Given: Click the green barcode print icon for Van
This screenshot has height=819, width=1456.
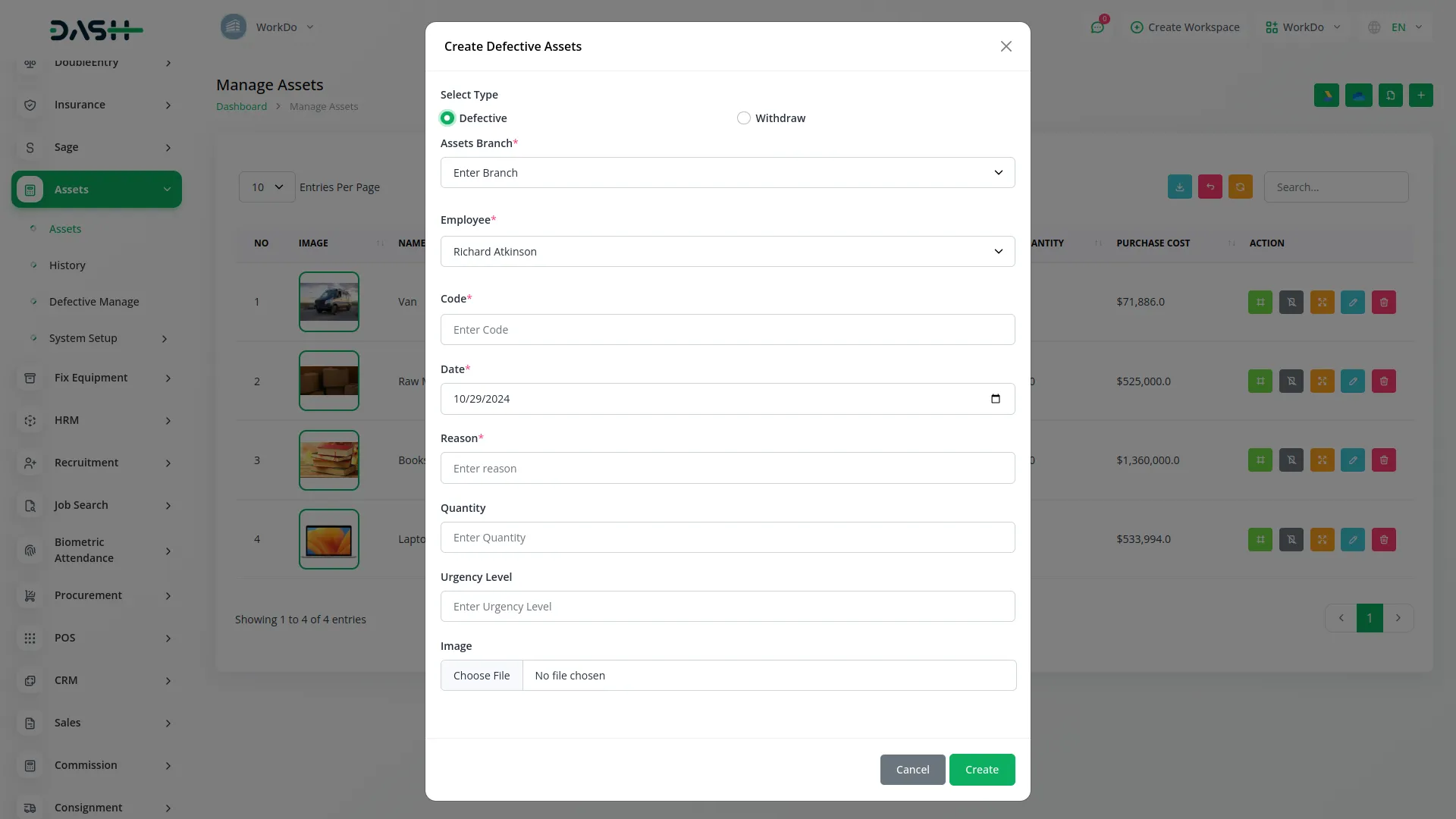Looking at the screenshot, I should coord(1260,302).
